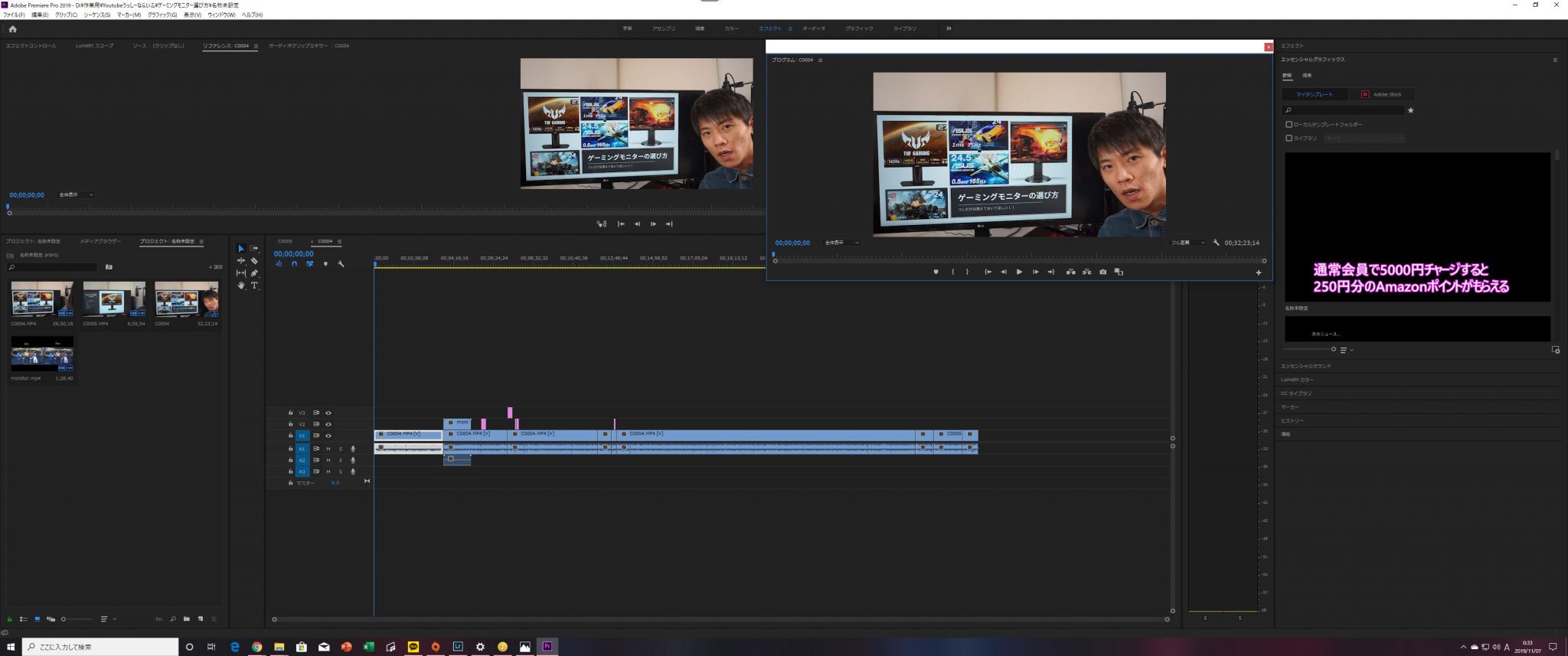Toggle V3 track visibility eye
Viewport: 1568px width, 656px height.
click(x=328, y=413)
